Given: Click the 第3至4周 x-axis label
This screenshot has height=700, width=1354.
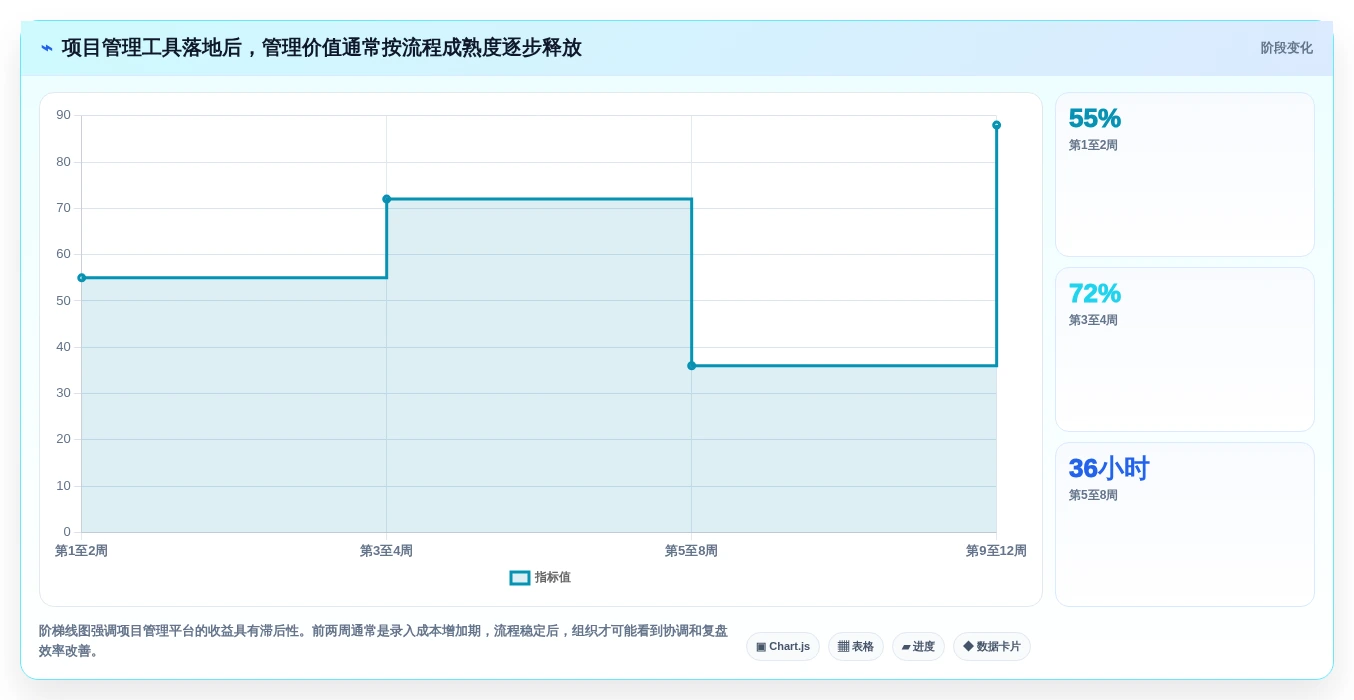Looking at the screenshot, I should pyautogui.click(x=387, y=551).
